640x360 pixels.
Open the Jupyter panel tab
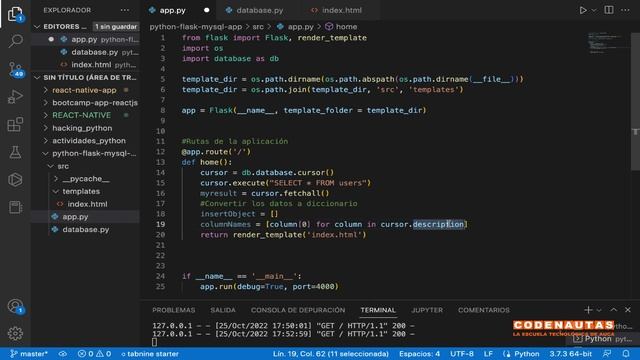point(427,310)
